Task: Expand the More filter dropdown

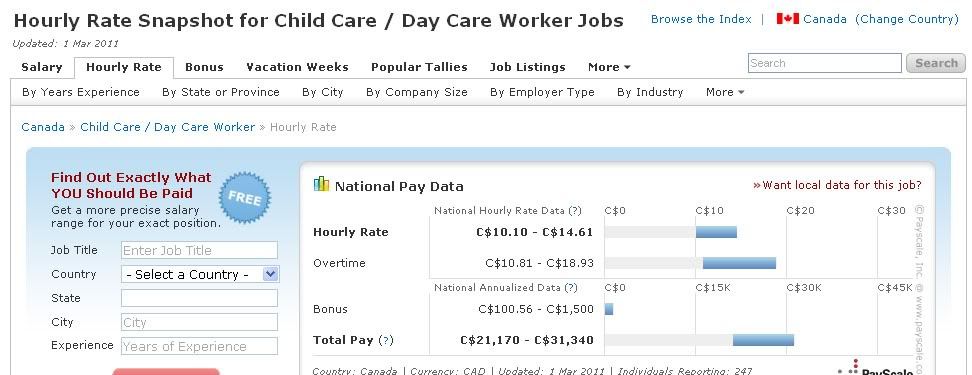Action: point(725,92)
